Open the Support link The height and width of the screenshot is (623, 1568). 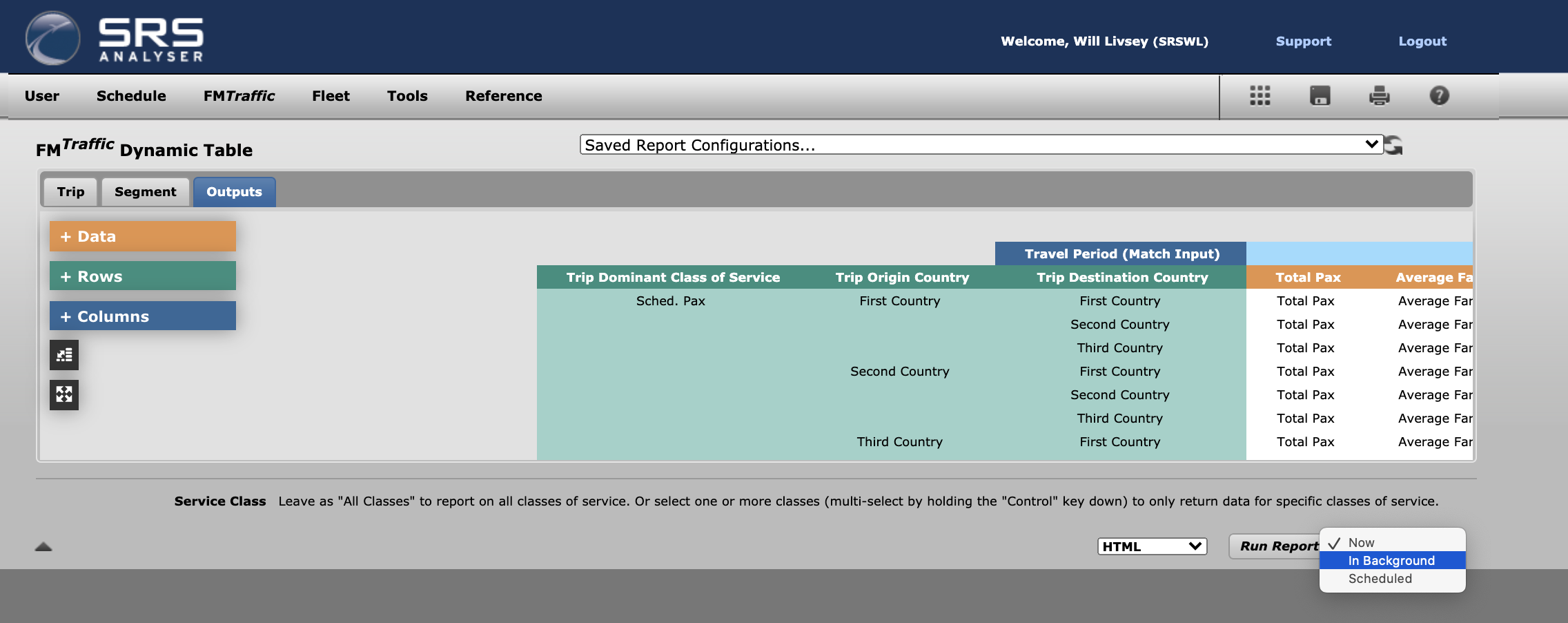point(1304,41)
